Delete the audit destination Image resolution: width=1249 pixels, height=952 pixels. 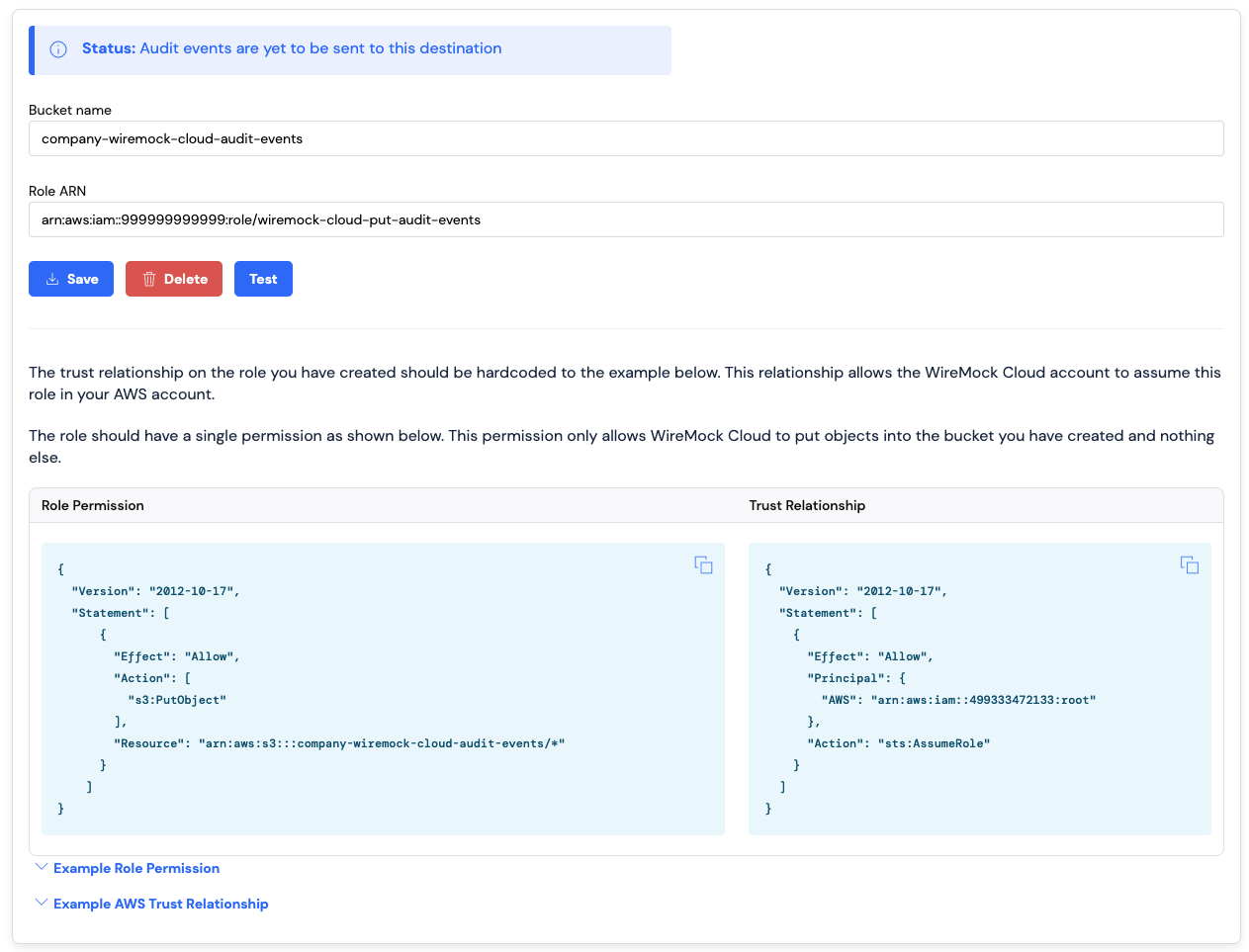pos(174,279)
